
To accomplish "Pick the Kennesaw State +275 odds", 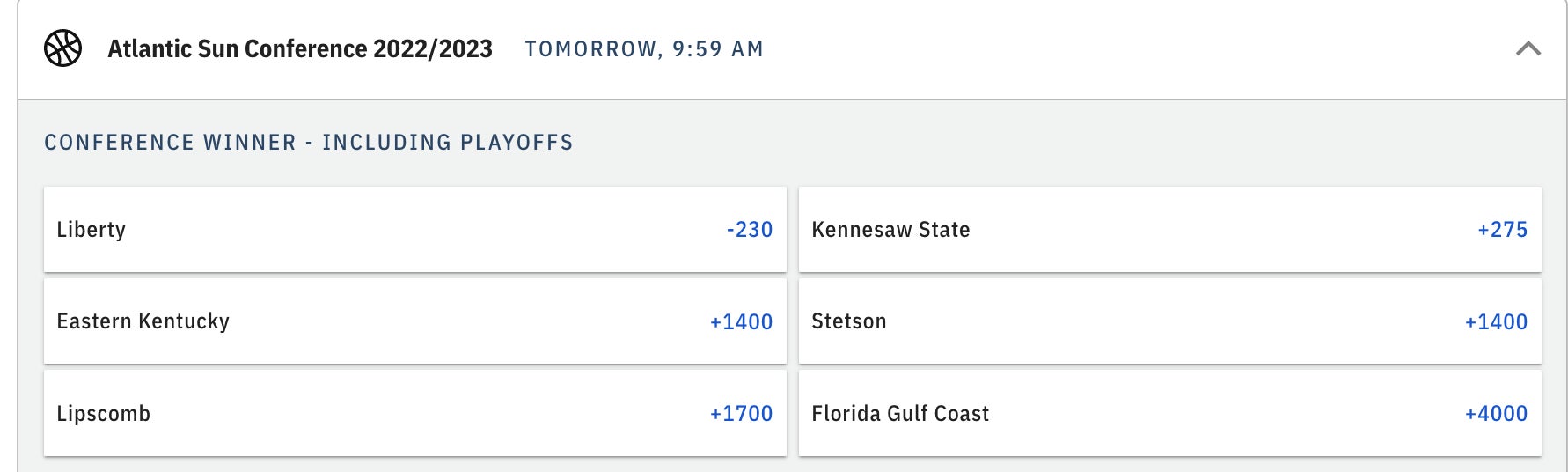I will point(1502,230).
